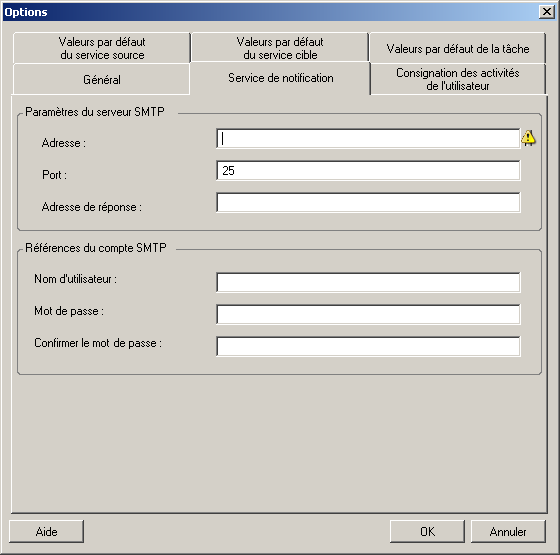Open Valeurs par défaut de la tâche tab
This screenshot has height=555, width=560.
click(x=458, y=48)
